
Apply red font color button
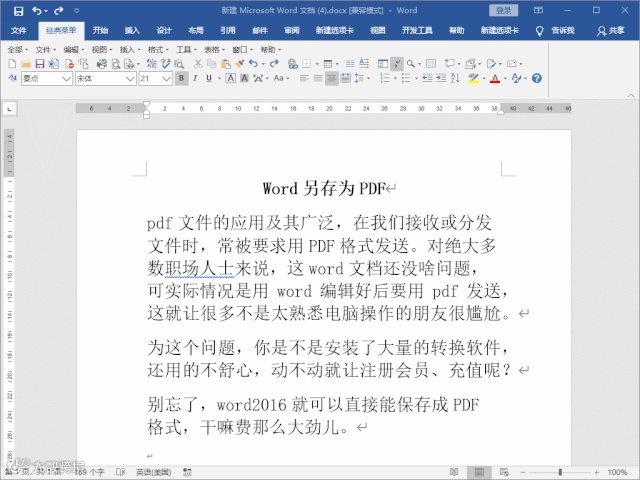[495, 78]
